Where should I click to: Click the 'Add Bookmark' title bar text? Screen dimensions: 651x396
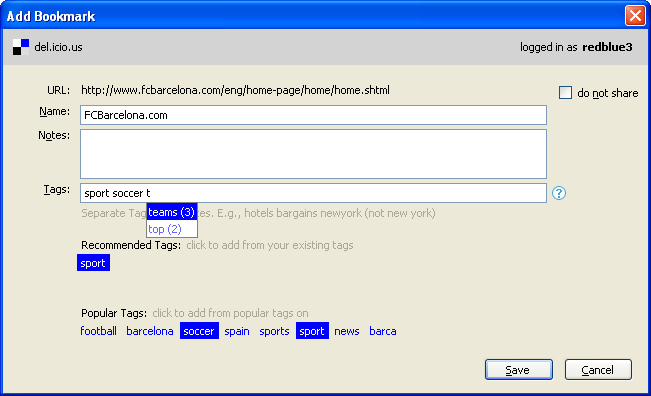pos(51,16)
